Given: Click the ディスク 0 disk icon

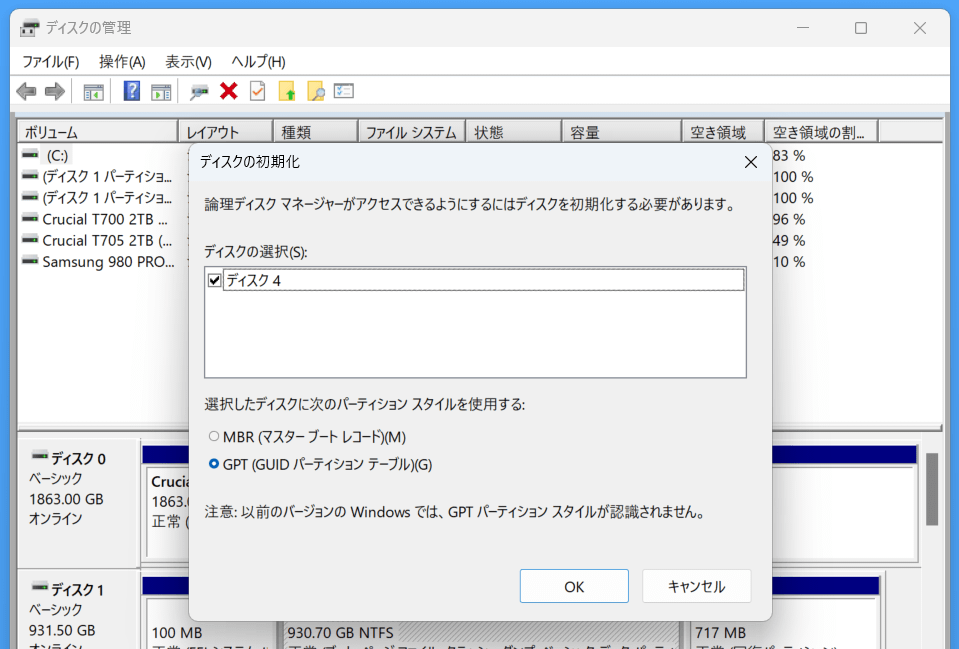Looking at the screenshot, I should [x=40, y=456].
